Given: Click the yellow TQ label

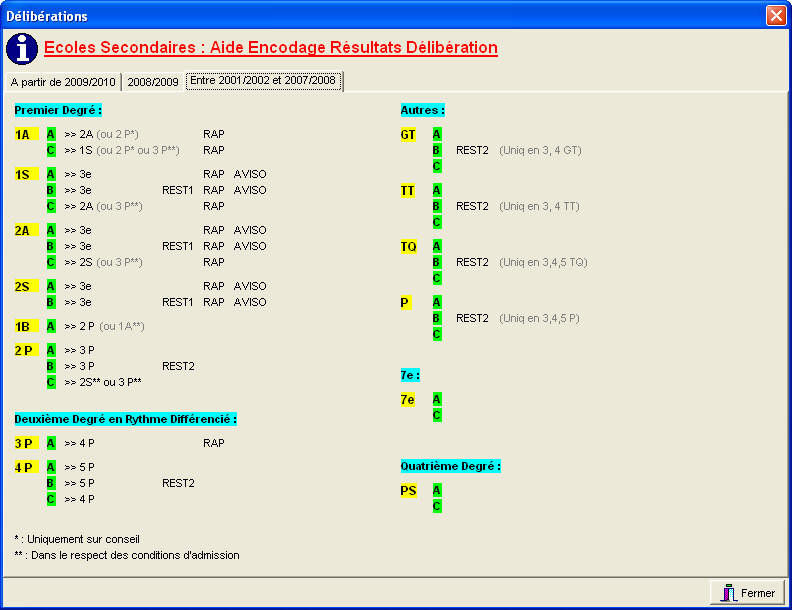Looking at the screenshot, I should (409, 247).
